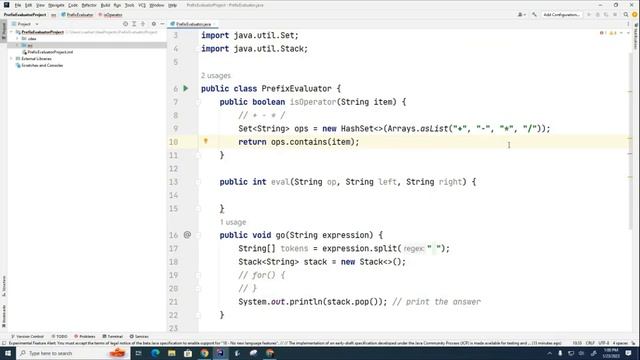Viewport: 640px width, 360px height.
Task: Open the Refactor menu
Action: tap(89, 5)
